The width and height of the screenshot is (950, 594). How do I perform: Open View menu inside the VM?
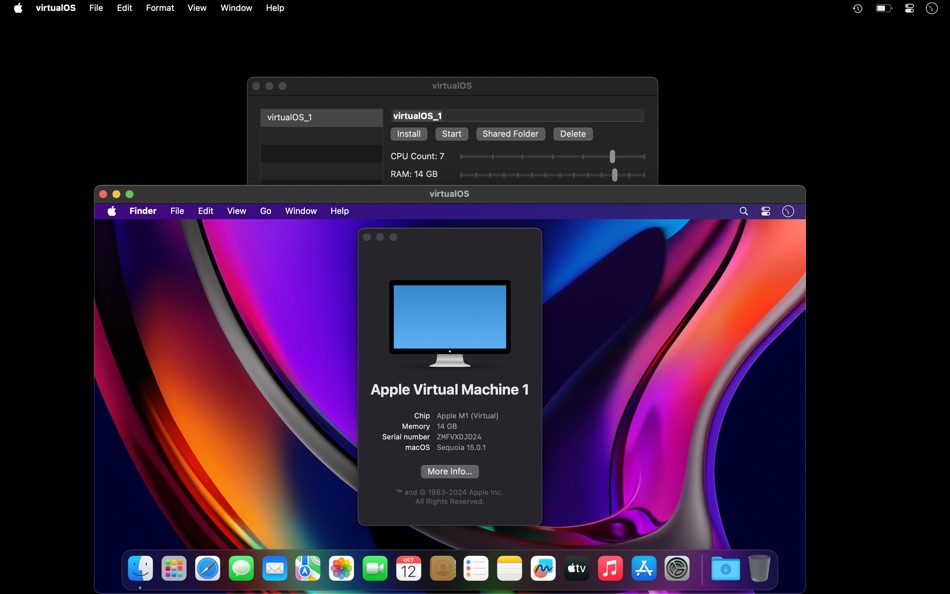coord(236,211)
